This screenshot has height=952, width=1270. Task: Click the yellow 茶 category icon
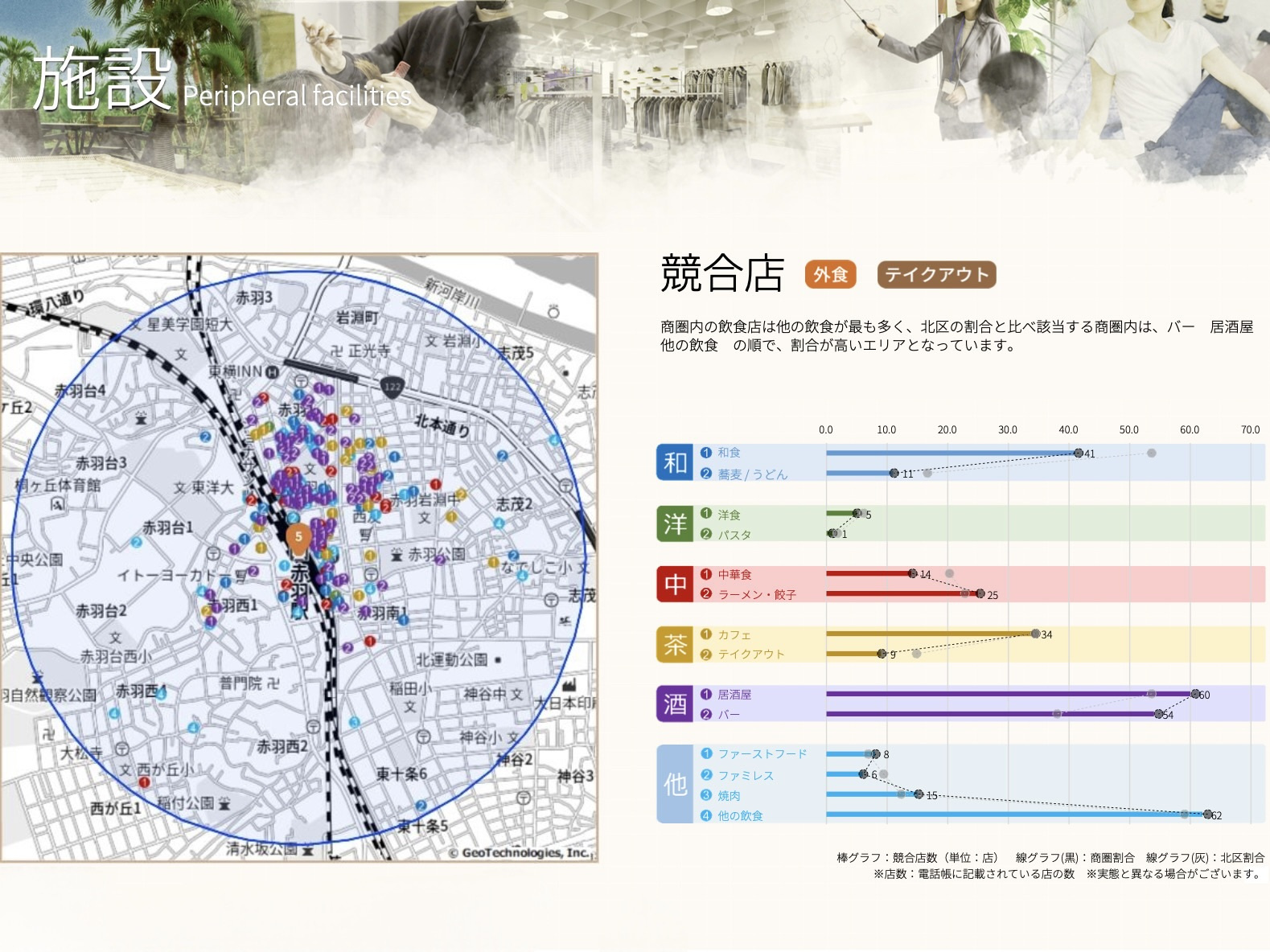[675, 644]
